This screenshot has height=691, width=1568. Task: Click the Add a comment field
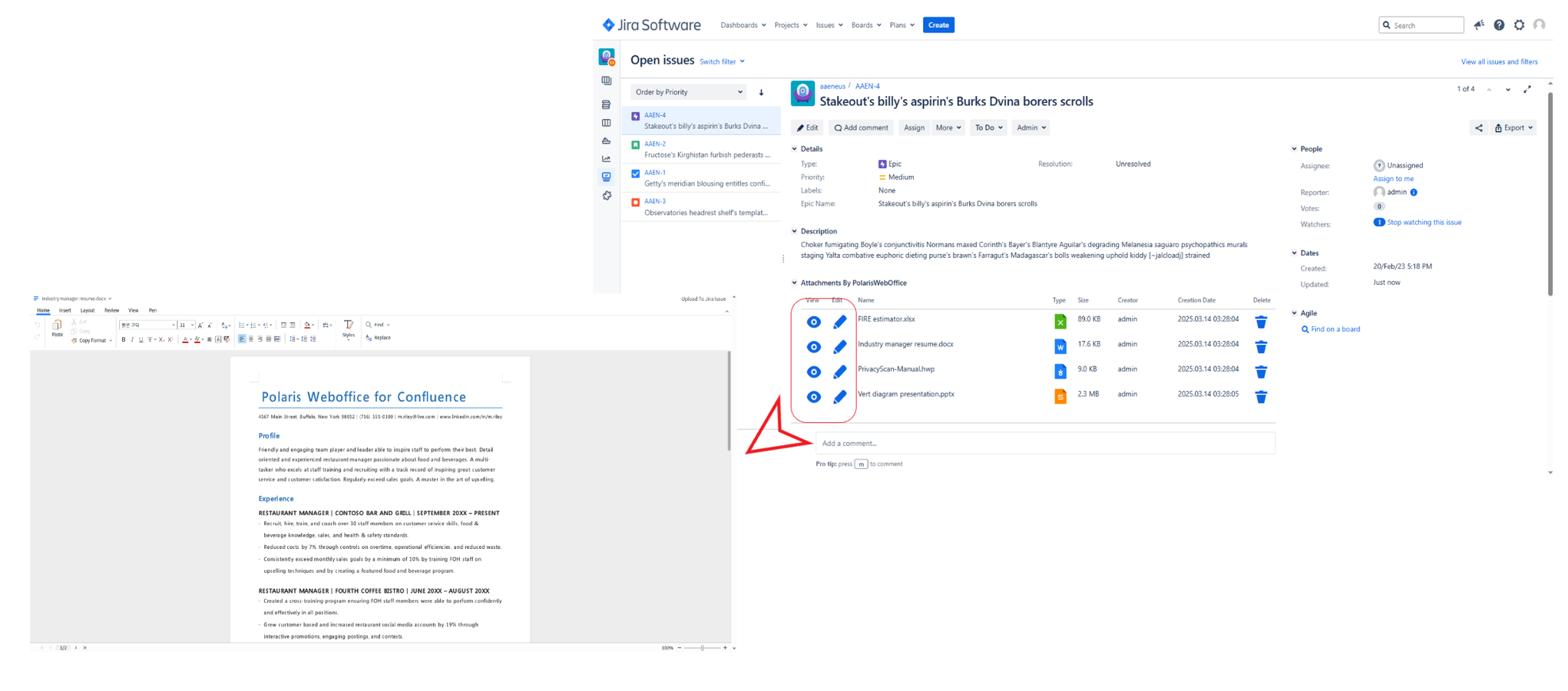click(x=1045, y=443)
